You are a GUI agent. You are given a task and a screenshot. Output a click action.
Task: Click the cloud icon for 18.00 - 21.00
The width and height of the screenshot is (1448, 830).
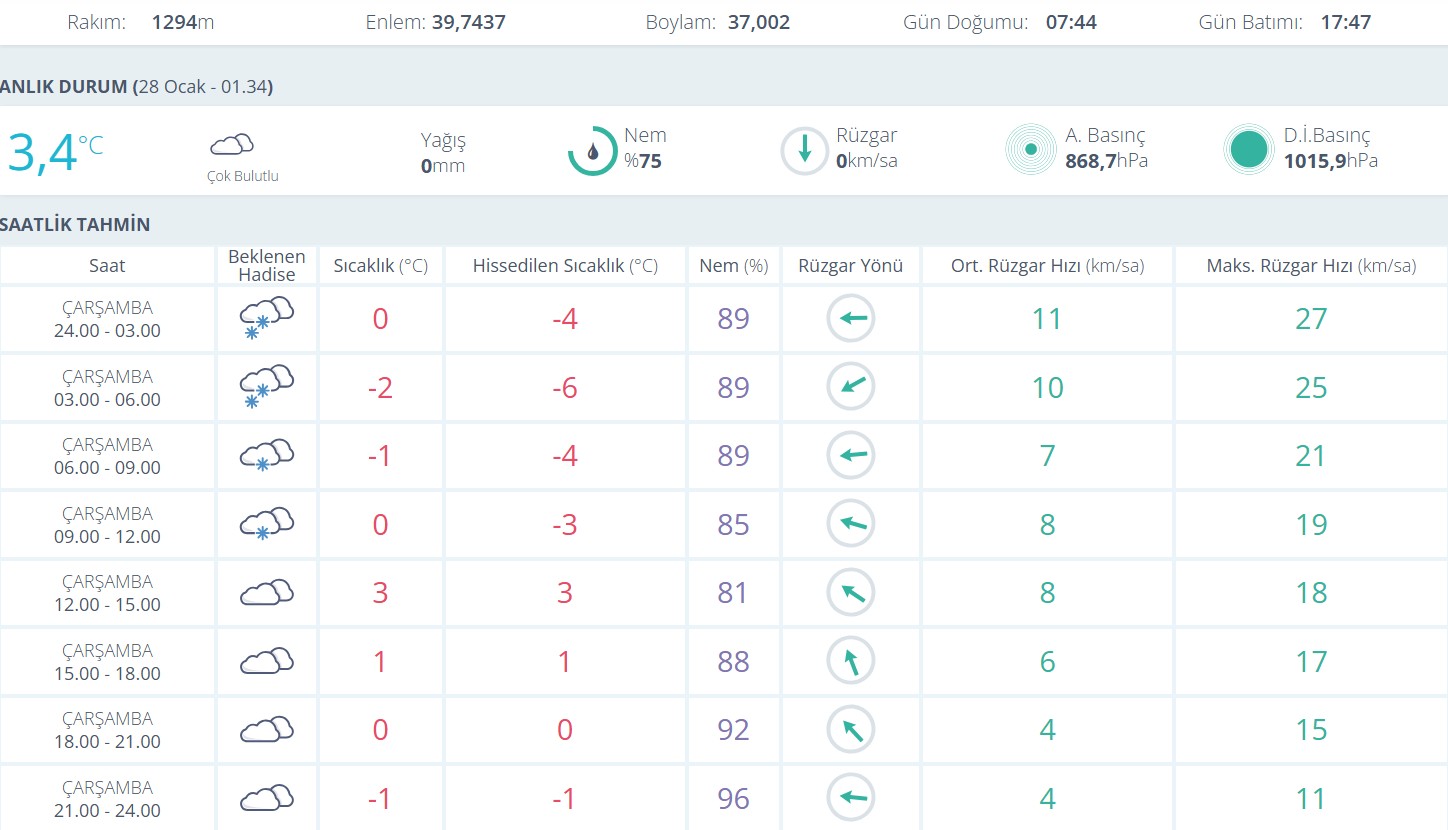pos(266,730)
